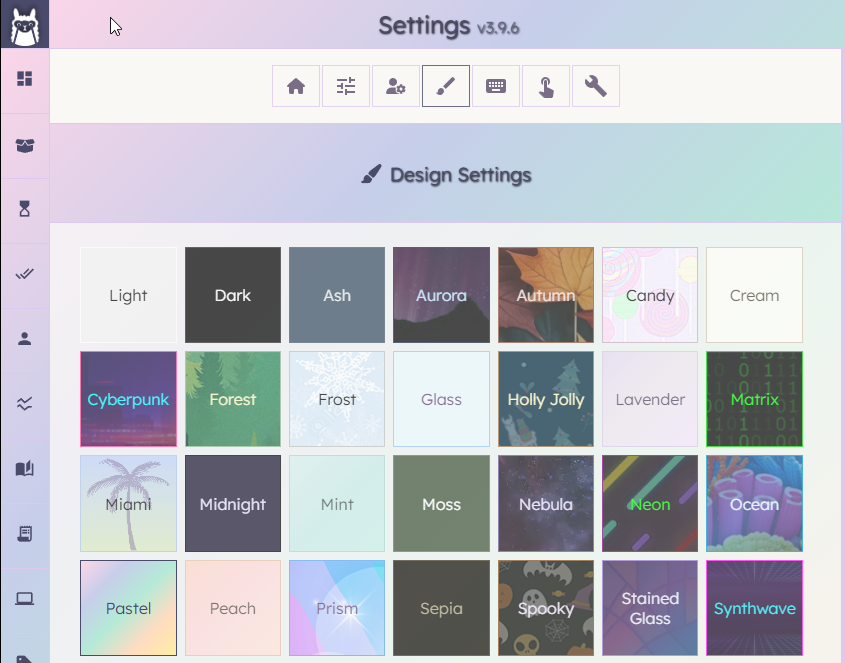845x663 pixels.
Task: Choose the Matrix theme
Action: [754, 399]
